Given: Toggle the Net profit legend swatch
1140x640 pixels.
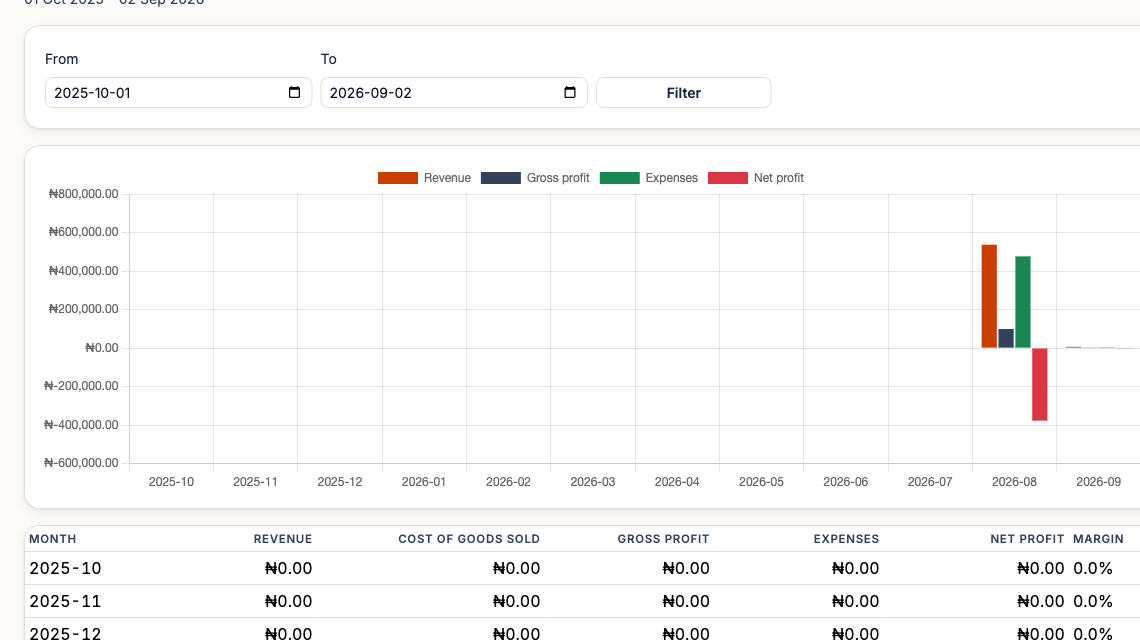Looking at the screenshot, I should (728, 178).
